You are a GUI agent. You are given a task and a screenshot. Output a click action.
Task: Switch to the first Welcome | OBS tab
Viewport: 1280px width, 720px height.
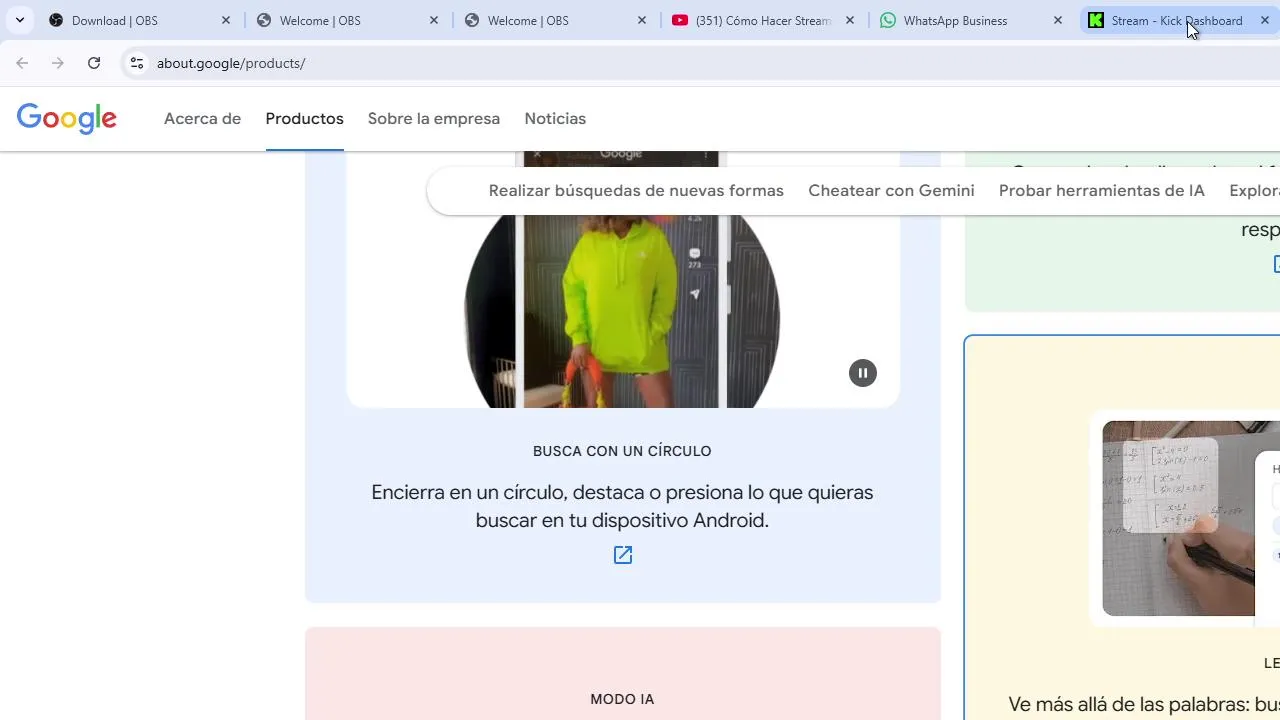348,20
